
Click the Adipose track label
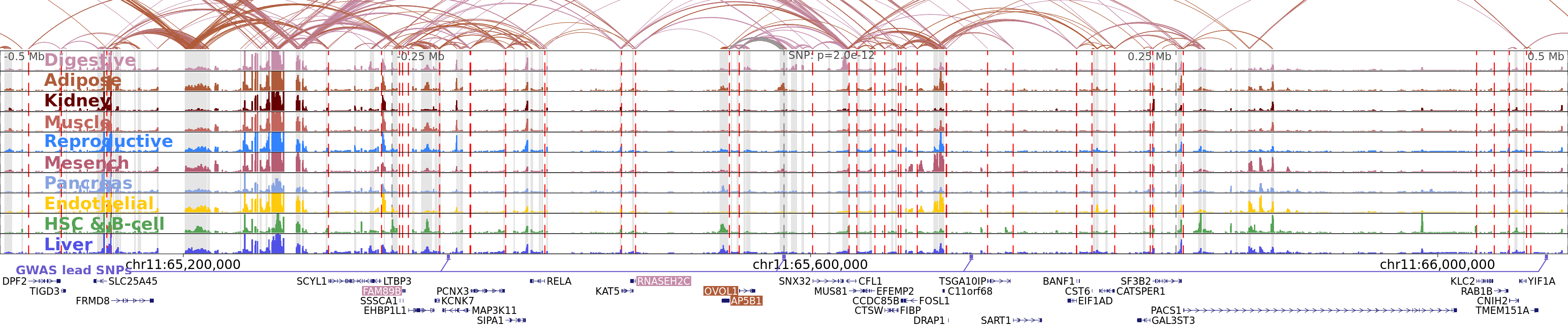click(x=83, y=80)
